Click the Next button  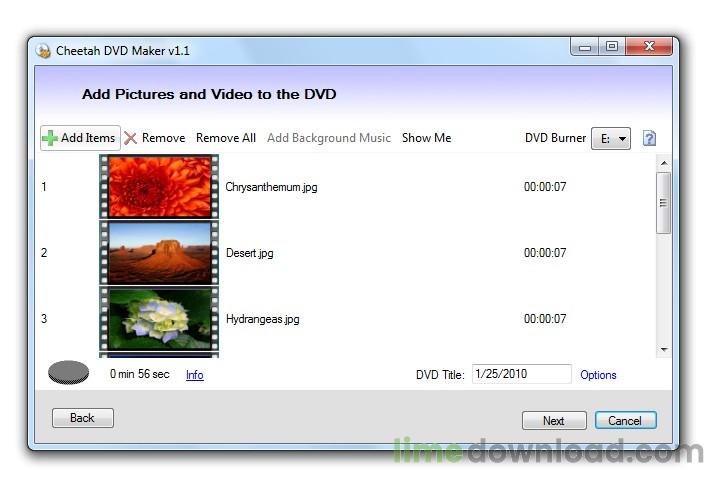554,421
